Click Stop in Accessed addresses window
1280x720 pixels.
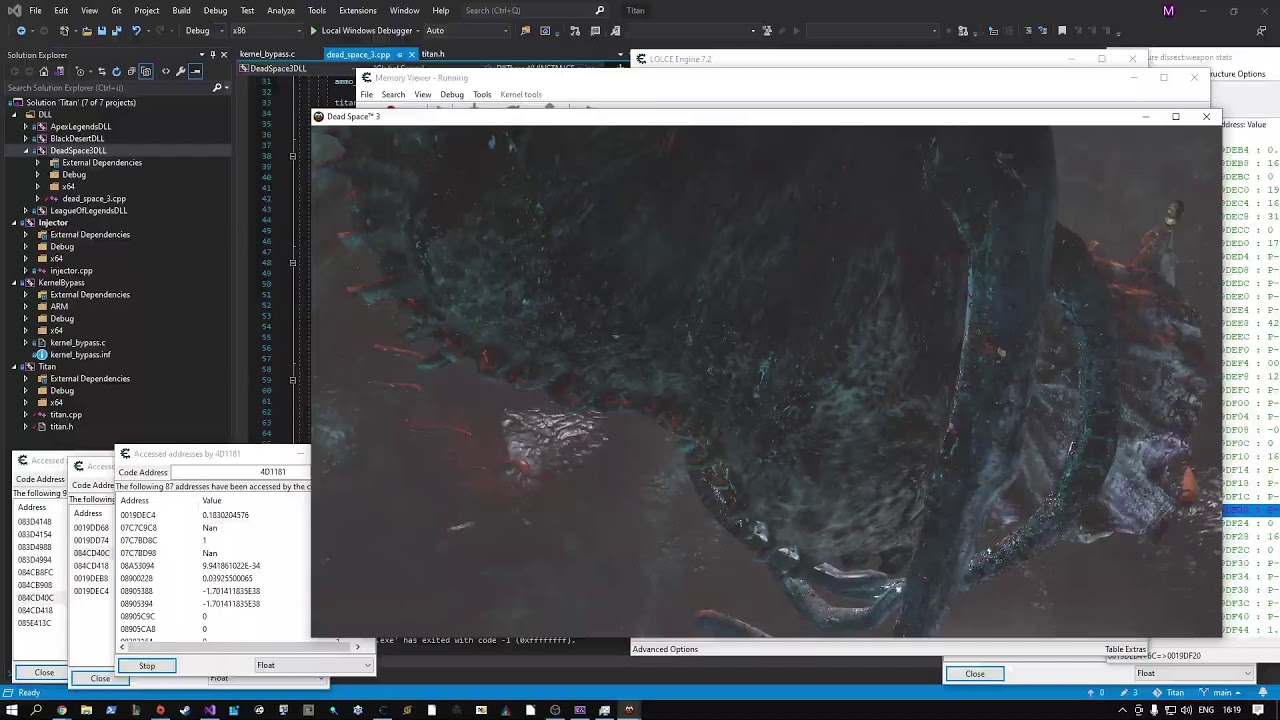click(147, 666)
